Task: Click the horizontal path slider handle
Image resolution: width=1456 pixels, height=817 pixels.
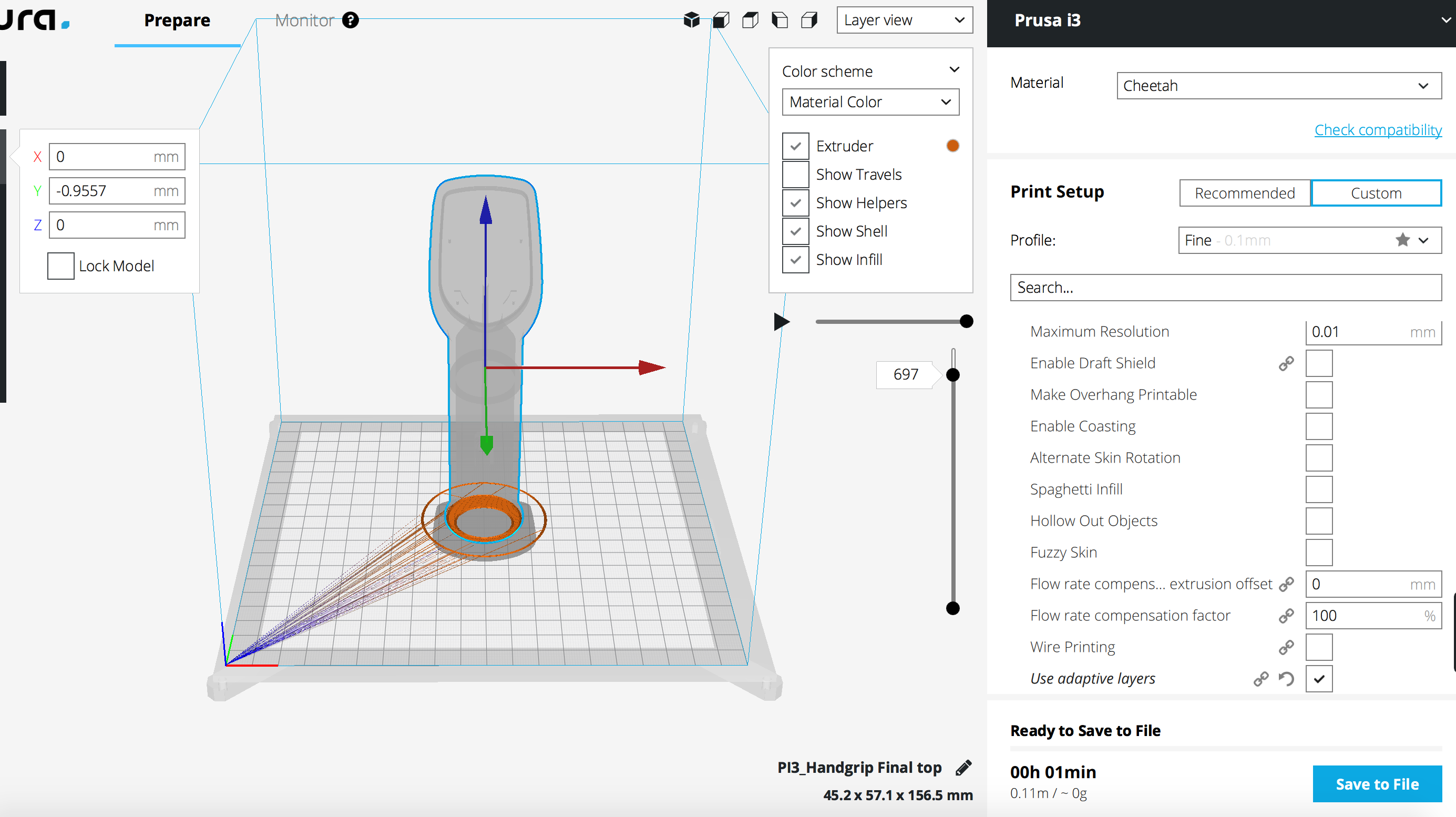Action: coord(967,322)
